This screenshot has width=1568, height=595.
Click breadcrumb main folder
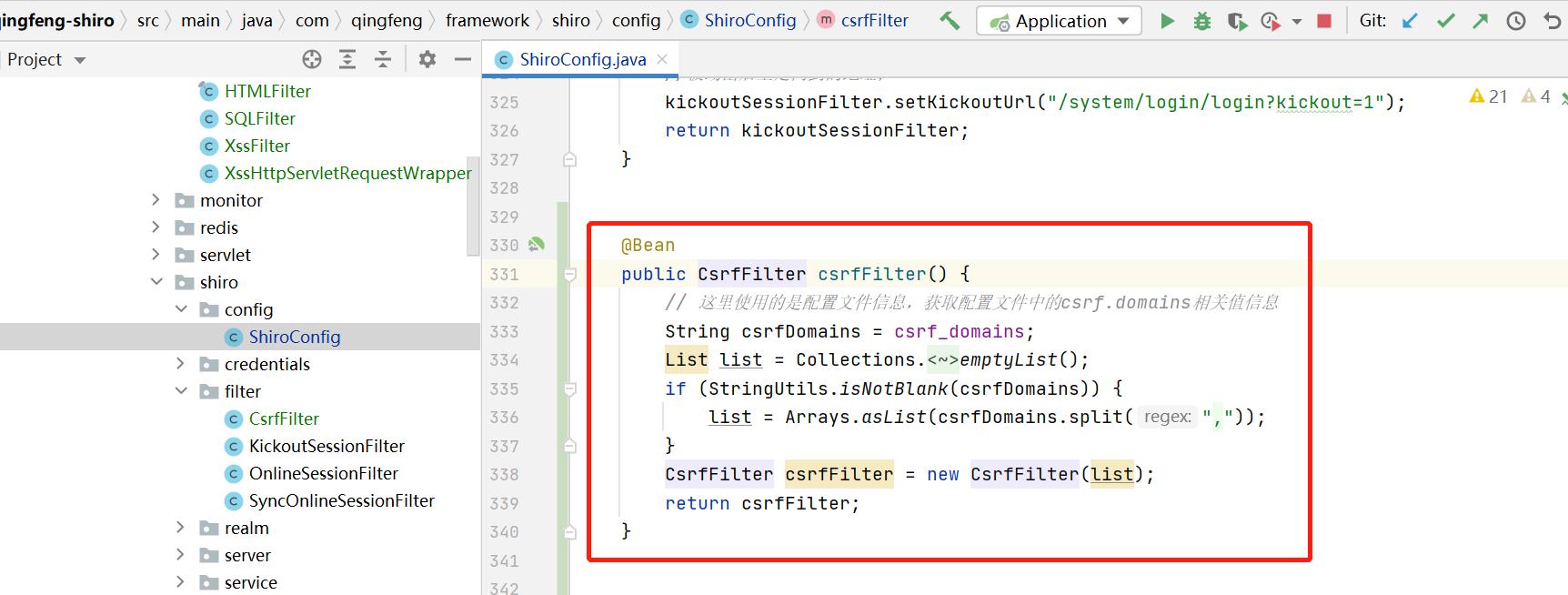pyautogui.click(x=200, y=20)
